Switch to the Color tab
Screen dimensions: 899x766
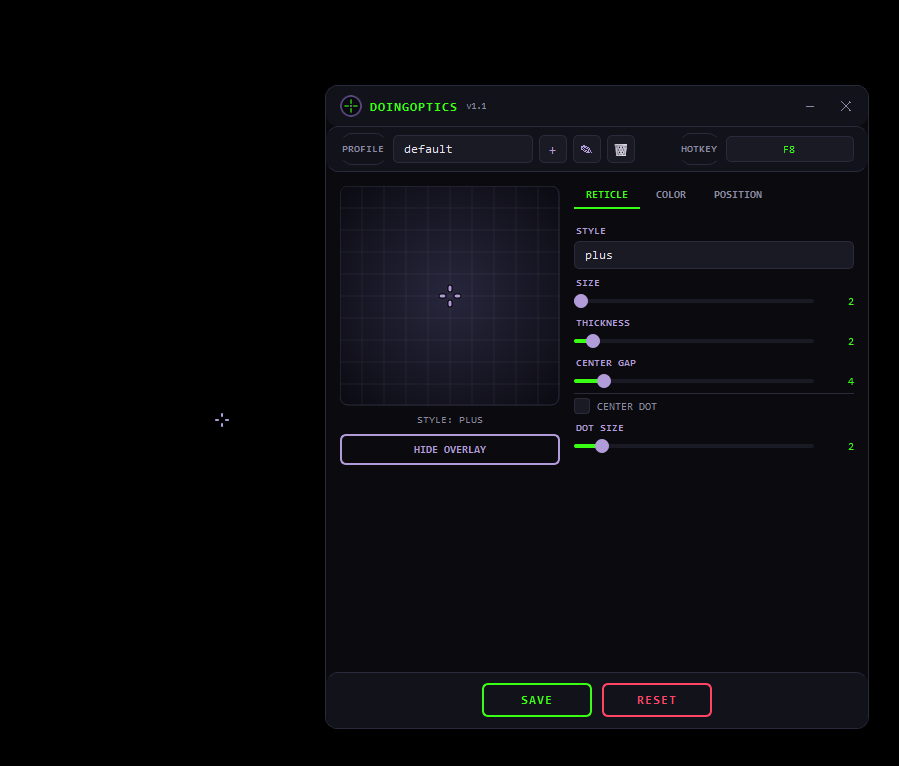(671, 195)
